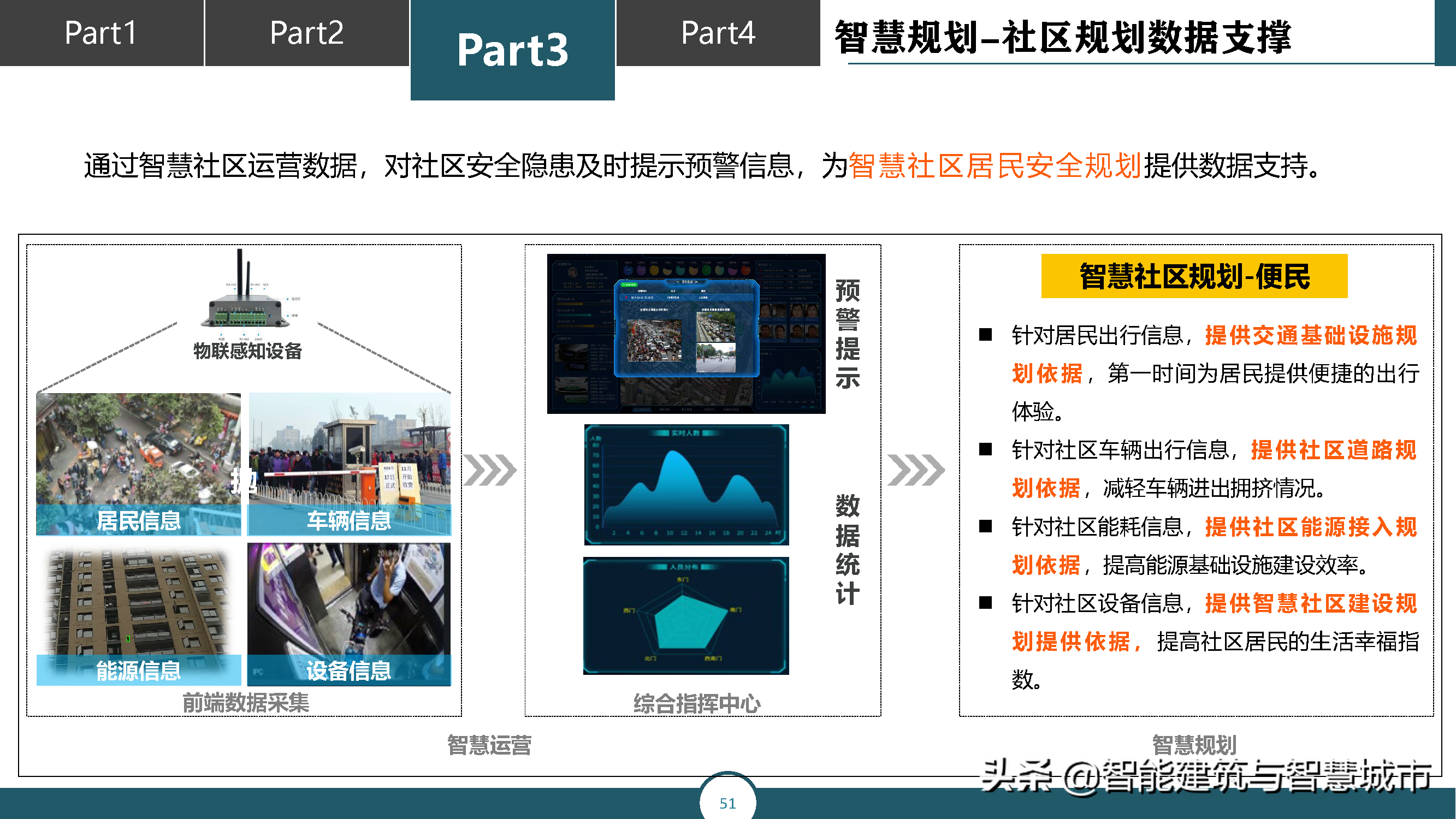
Task: Click the arrows between 前端数据采集 and 综合指挥中心
Action: 490,470
